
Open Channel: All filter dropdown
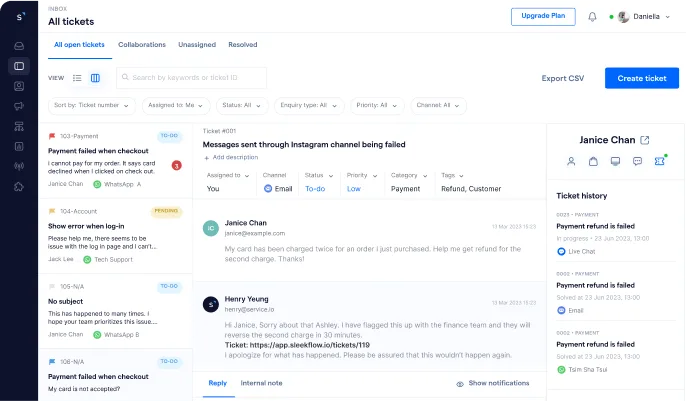click(438, 105)
